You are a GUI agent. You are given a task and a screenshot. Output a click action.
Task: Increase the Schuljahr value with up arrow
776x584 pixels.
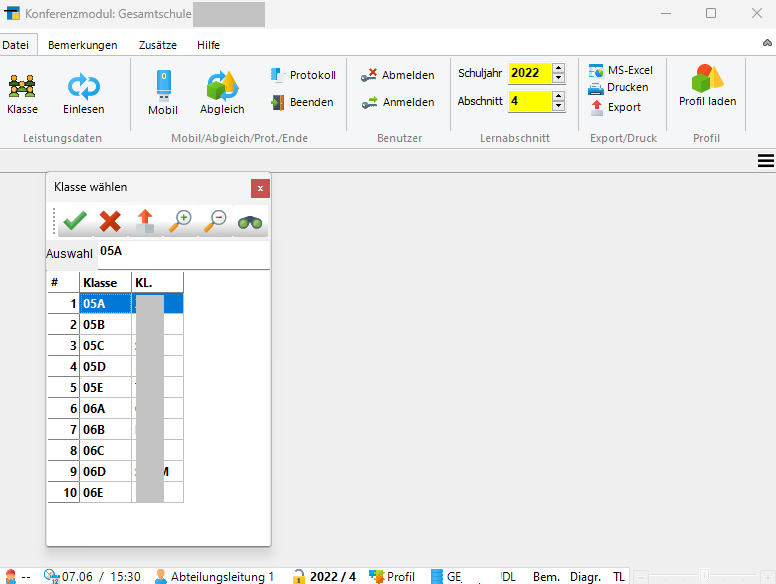tap(558, 68)
